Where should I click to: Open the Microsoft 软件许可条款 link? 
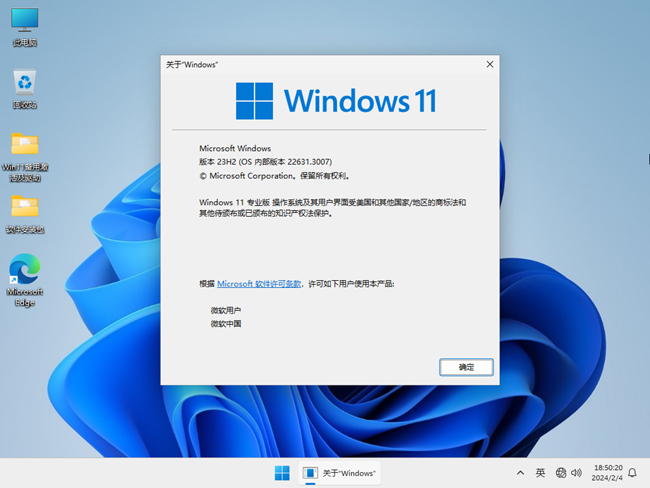(x=259, y=284)
